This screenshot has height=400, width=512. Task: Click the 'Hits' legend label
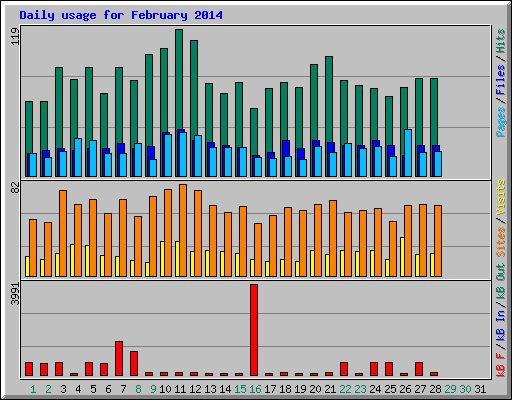pos(500,41)
